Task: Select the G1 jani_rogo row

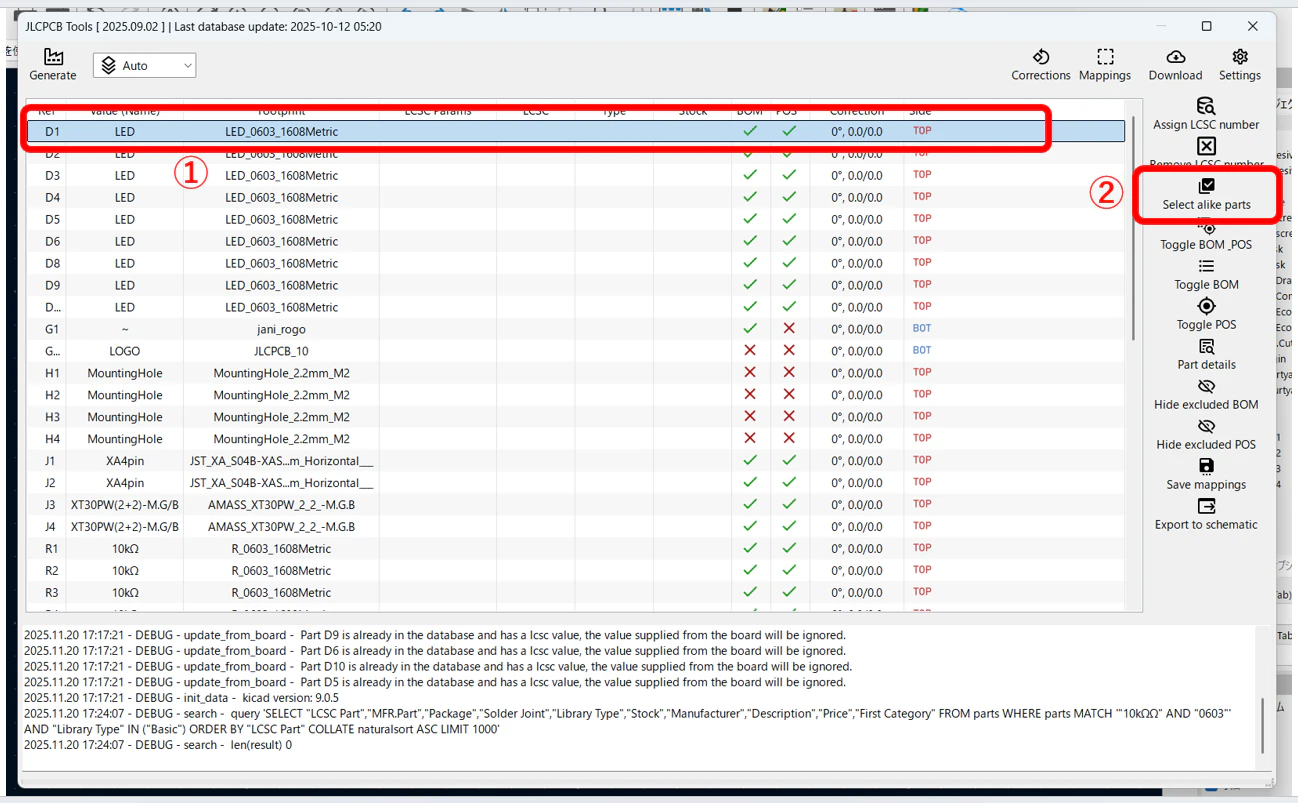Action: 575,329
